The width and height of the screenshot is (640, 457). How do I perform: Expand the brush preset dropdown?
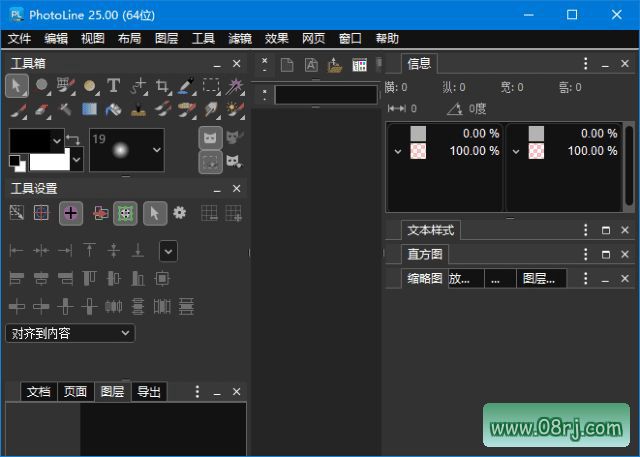[157, 150]
